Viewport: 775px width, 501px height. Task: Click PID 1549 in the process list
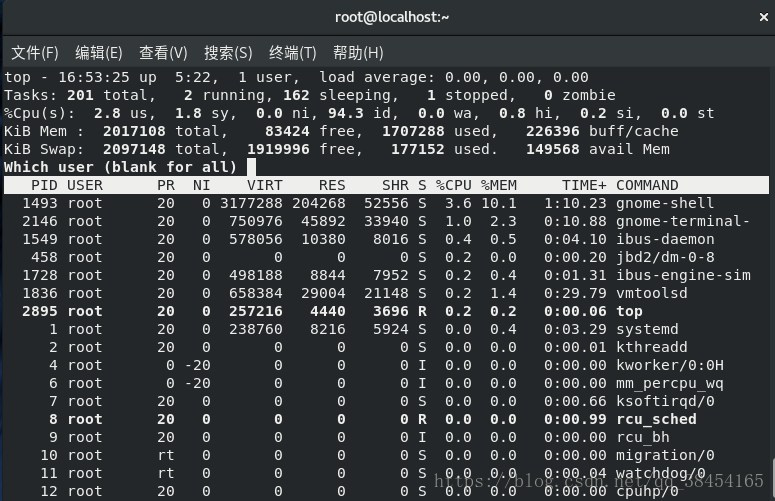(40, 239)
